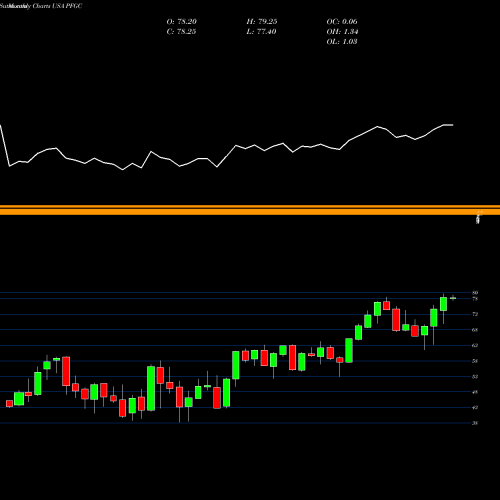Click the final point of the white line chart
Screen dimensions: 500x500
point(453,125)
